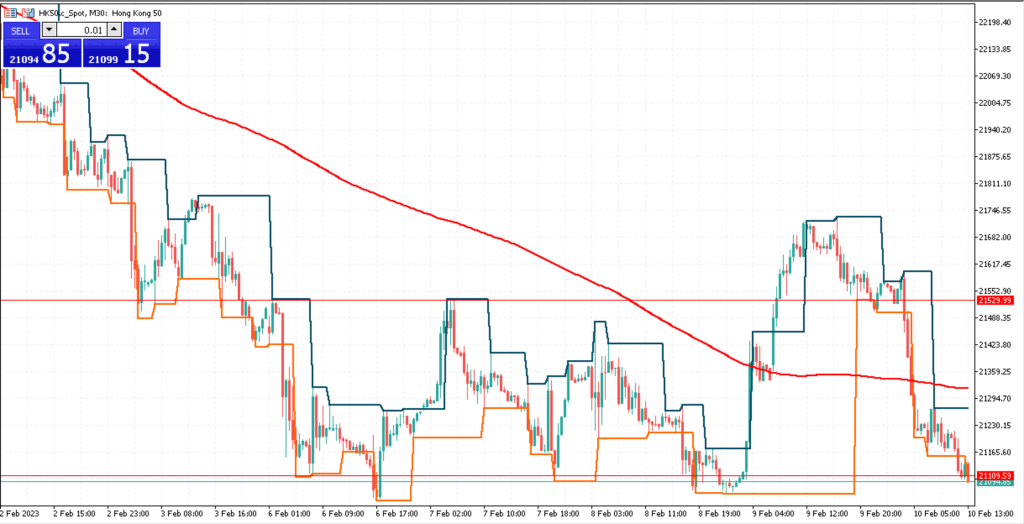Click the 21682.00 price scale label
Viewport: 1024px width, 524px height.
[995, 237]
